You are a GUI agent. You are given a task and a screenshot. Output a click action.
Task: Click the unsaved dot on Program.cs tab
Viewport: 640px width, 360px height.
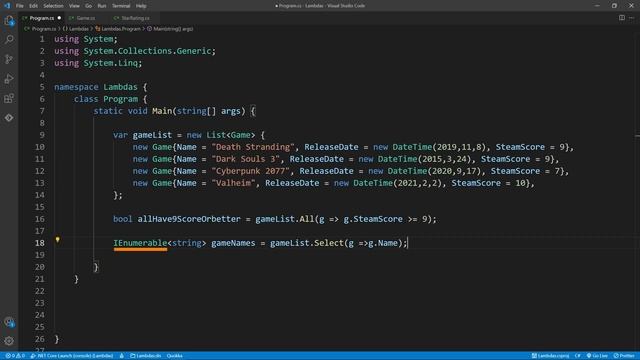pos(59,18)
